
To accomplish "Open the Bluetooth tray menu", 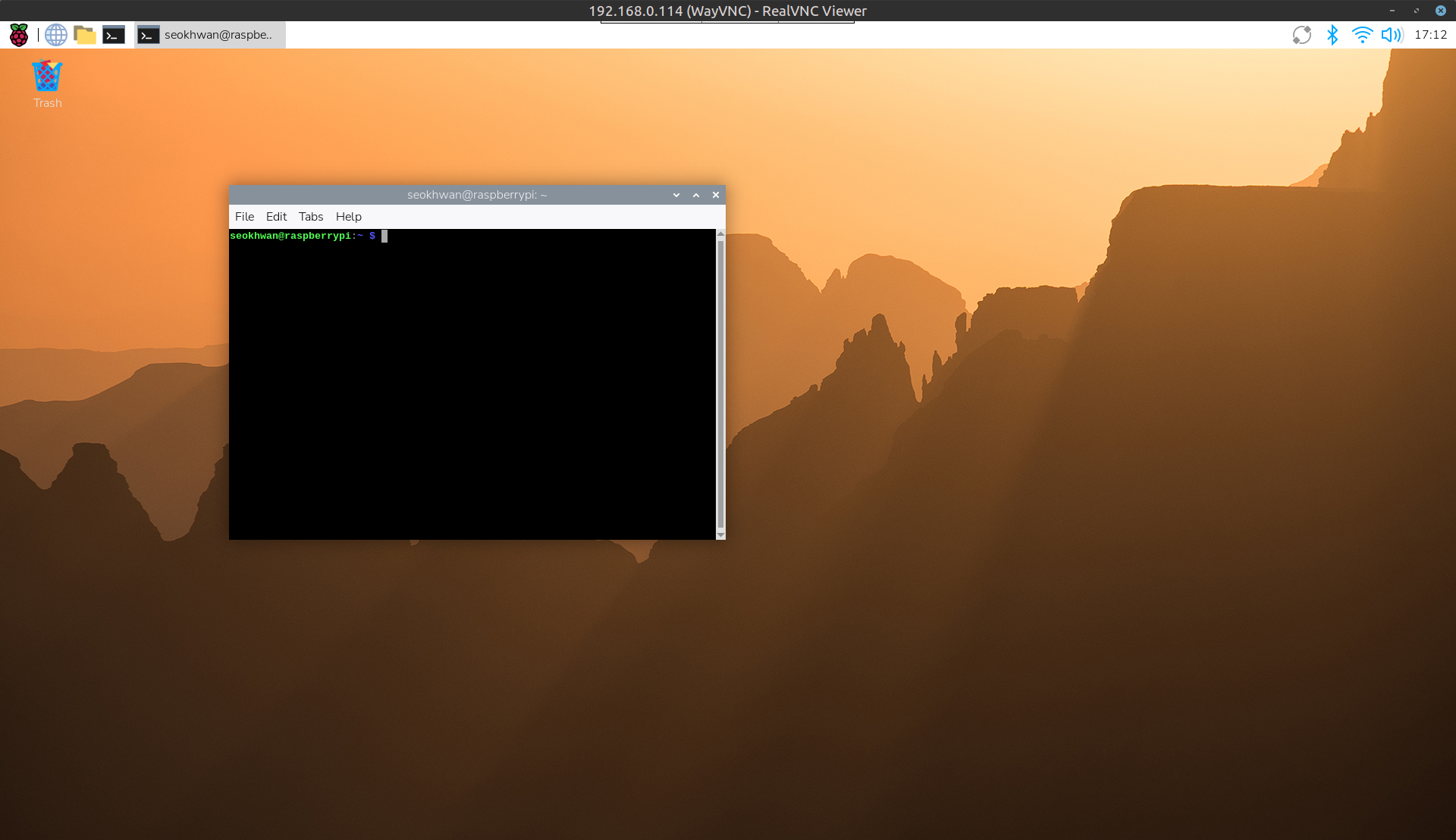I will pyautogui.click(x=1332, y=35).
